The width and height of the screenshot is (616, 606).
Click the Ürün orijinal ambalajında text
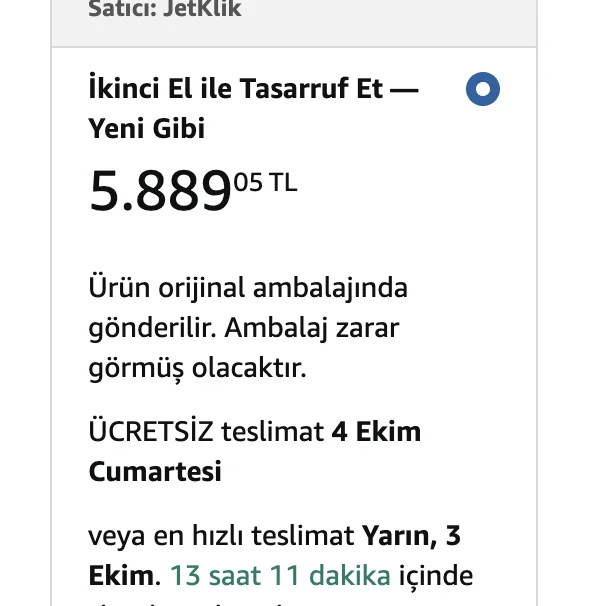pos(248,288)
